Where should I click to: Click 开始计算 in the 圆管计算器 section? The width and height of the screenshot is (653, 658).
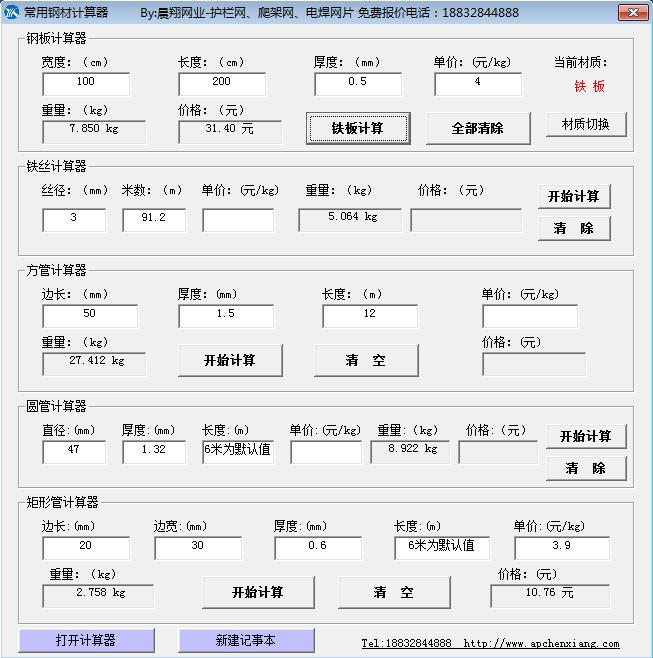pyautogui.click(x=586, y=436)
